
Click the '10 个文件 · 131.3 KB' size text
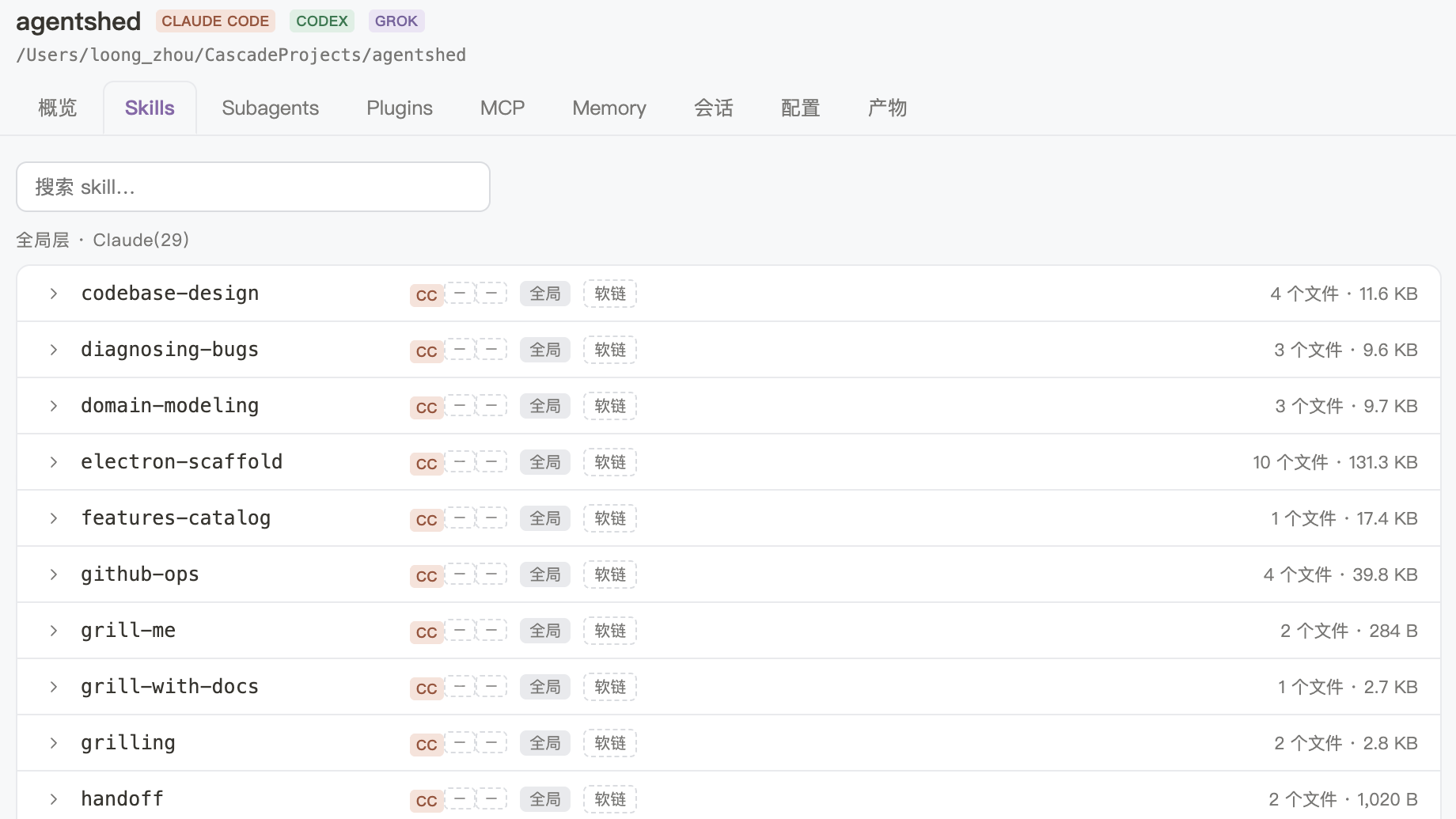click(x=1335, y=462)
